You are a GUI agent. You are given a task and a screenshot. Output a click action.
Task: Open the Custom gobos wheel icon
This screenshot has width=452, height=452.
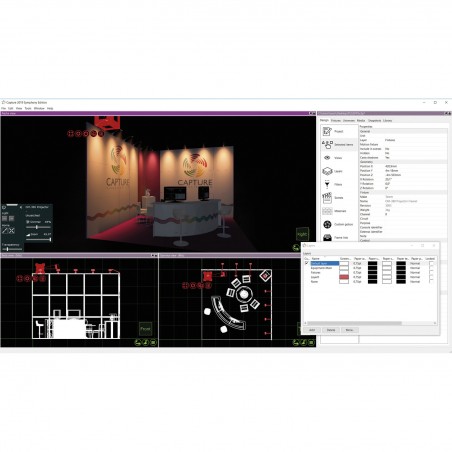tap(327, 224)
